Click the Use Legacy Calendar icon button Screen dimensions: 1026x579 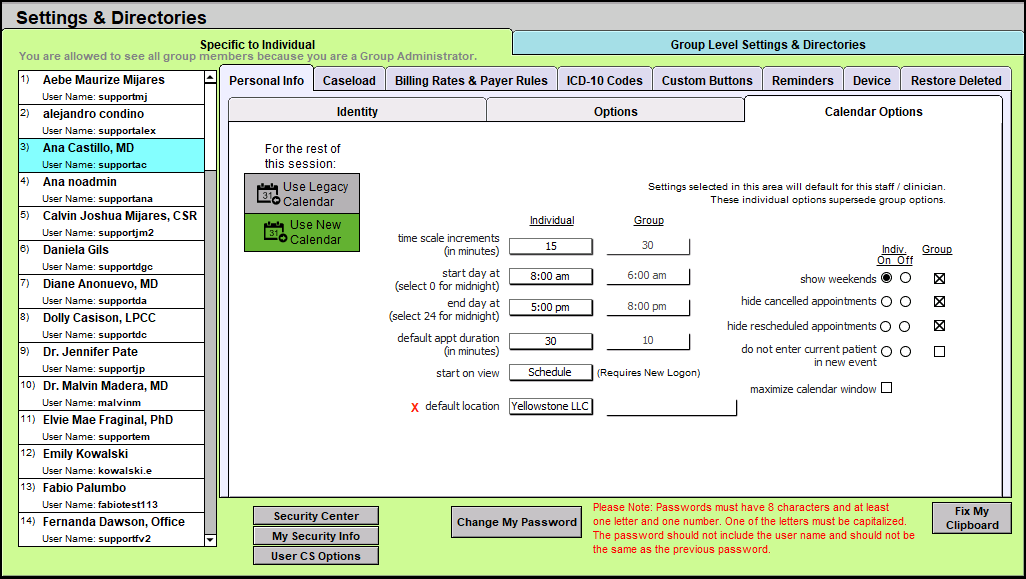pyautogui.click(x=301, y=194)
